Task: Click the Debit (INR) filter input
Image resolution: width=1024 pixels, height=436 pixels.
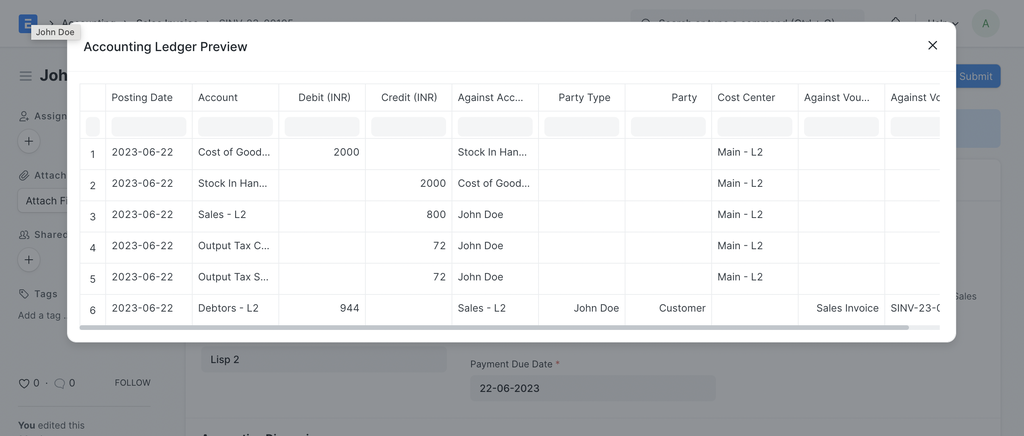Action: coord(322,127)
